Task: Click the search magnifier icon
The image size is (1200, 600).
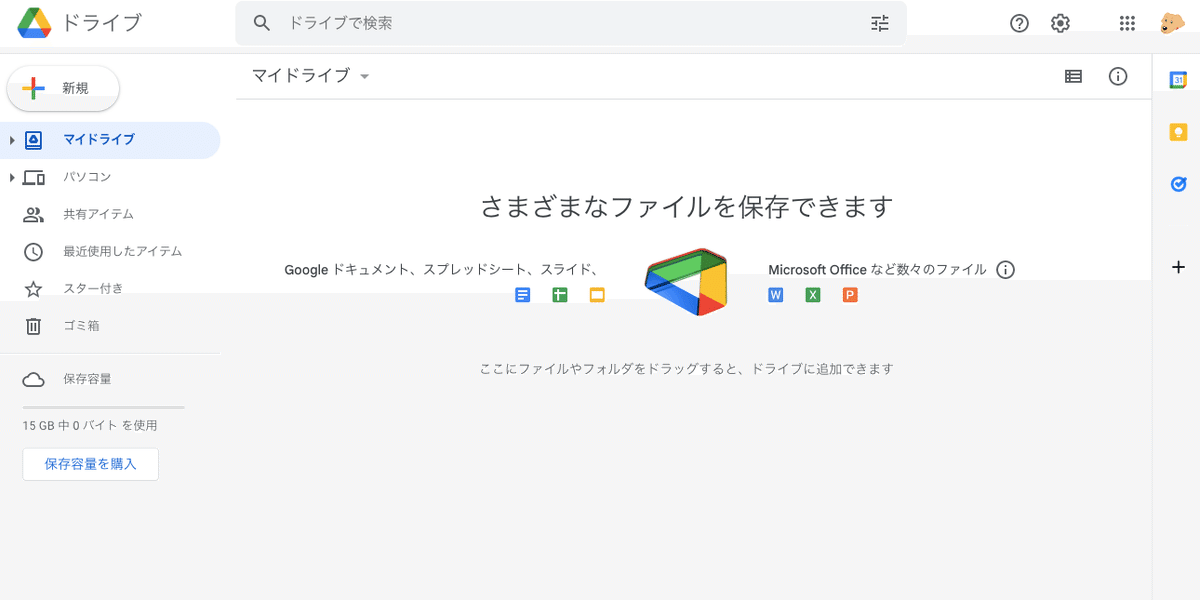Action: [x=262, y=23]
